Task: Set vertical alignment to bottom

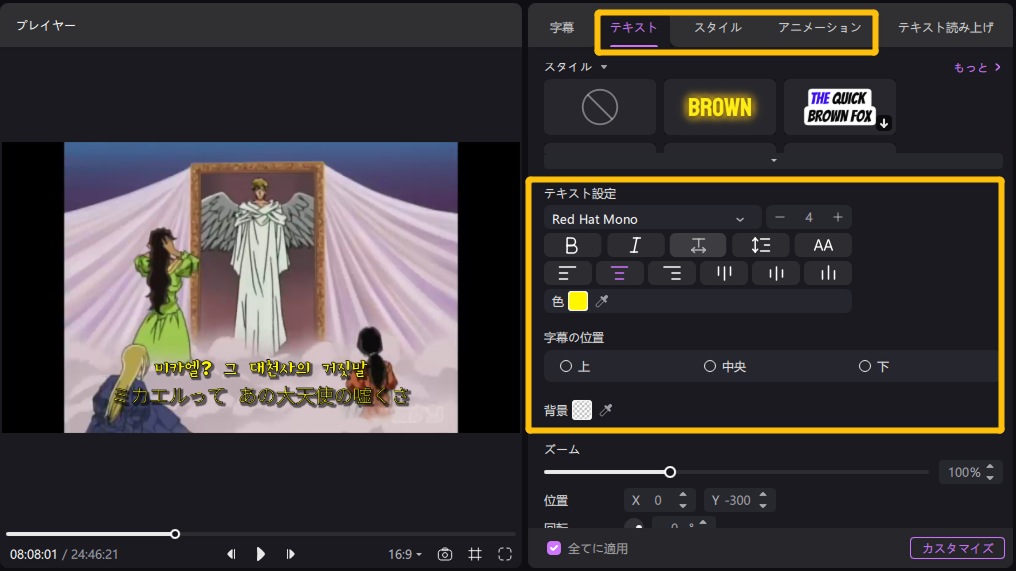Action: (828, 274)
